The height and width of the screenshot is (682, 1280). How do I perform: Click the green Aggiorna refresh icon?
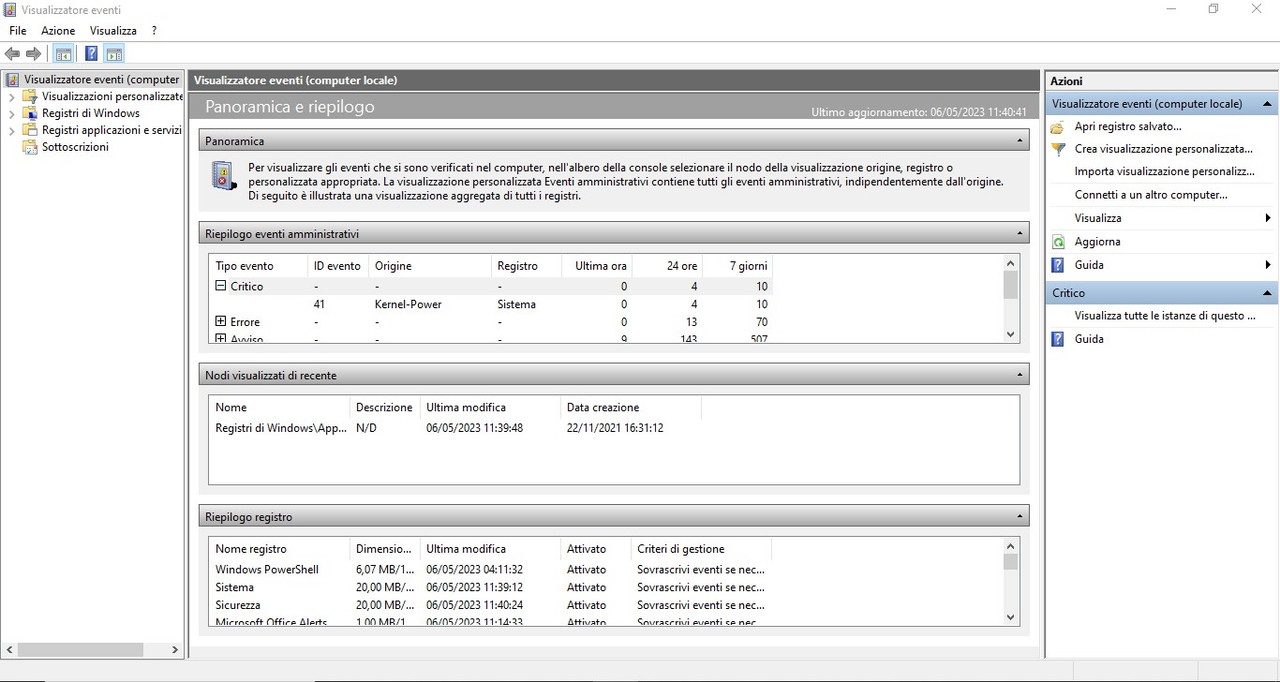tap(1058, 242)
